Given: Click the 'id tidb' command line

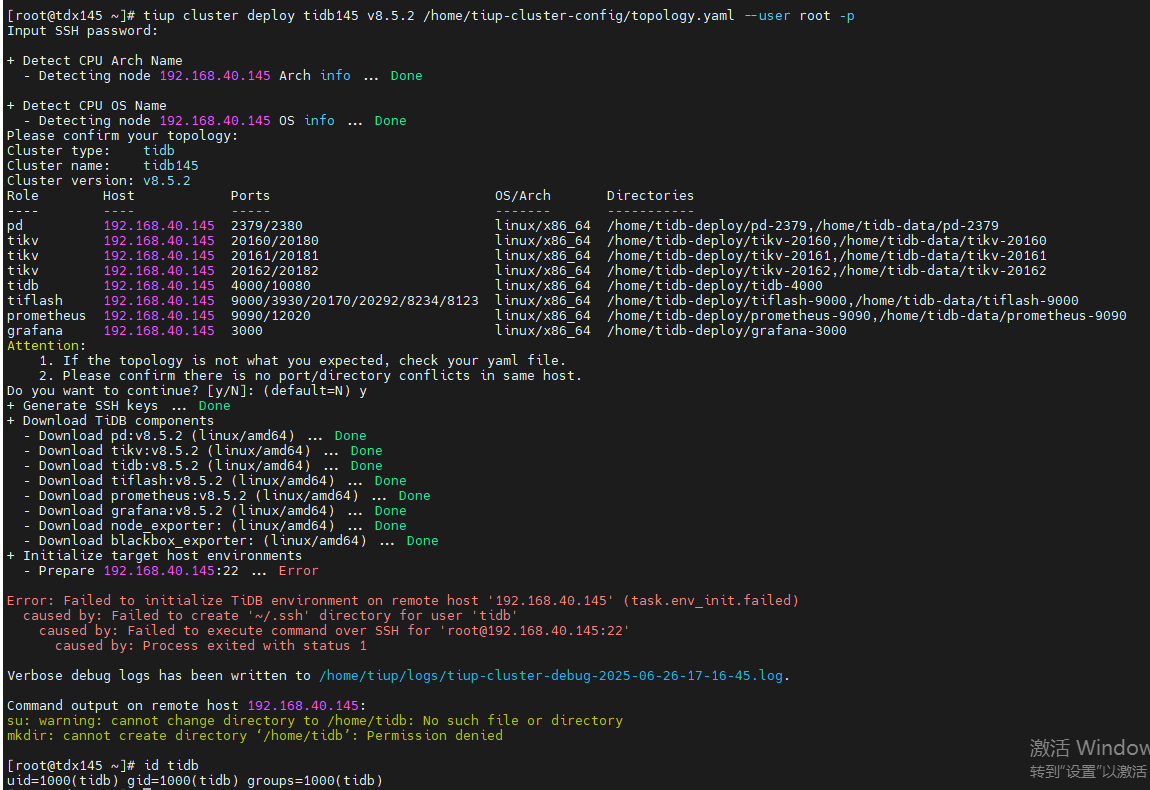Looking at the screenshot, I should click(103, 766).
